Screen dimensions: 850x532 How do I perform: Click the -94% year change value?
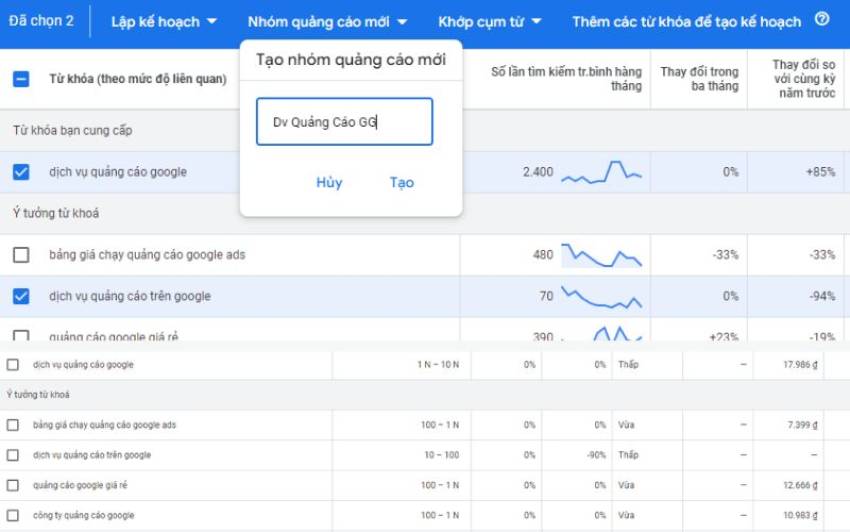[822, 296]
